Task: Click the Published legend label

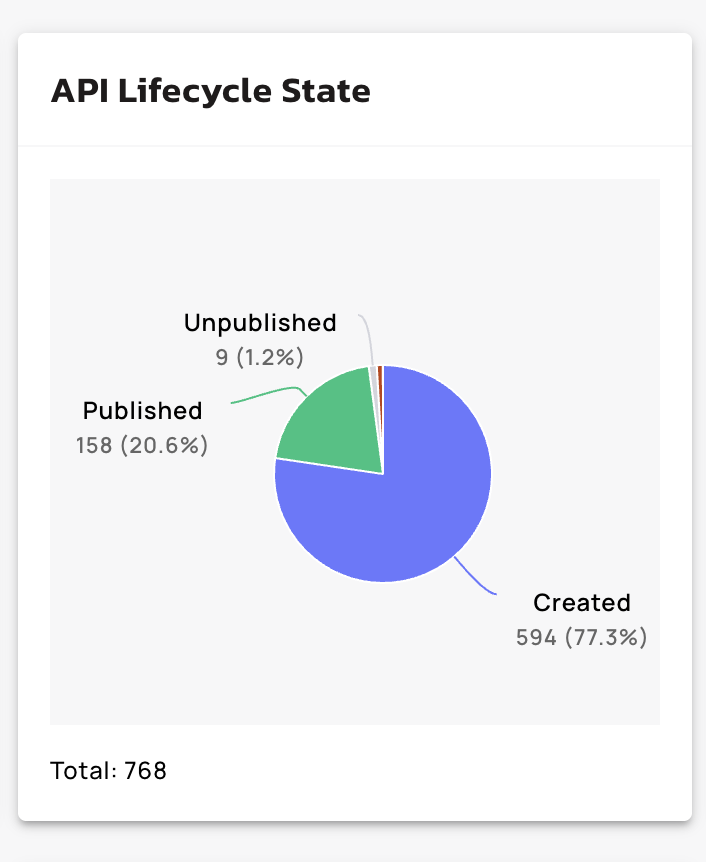Action: (x=142, y=411)
